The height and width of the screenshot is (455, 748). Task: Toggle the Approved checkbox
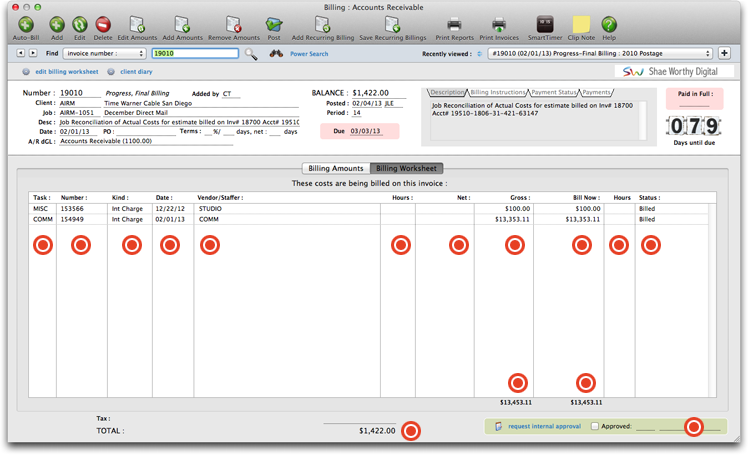[595, 426]
